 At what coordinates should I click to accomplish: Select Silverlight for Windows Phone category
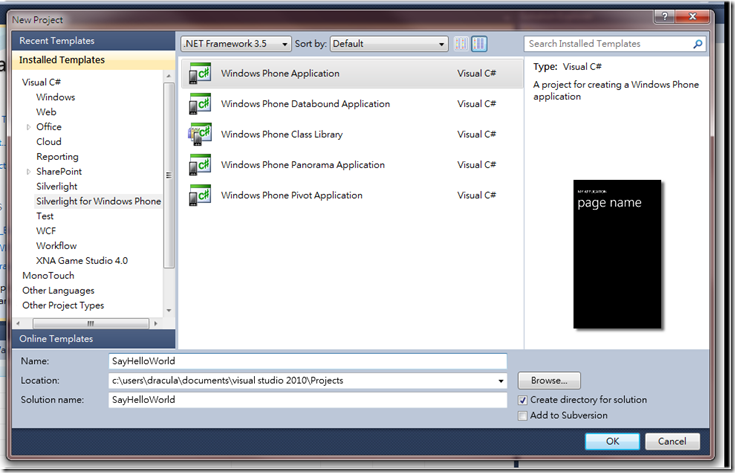click(x=98, y=201)
